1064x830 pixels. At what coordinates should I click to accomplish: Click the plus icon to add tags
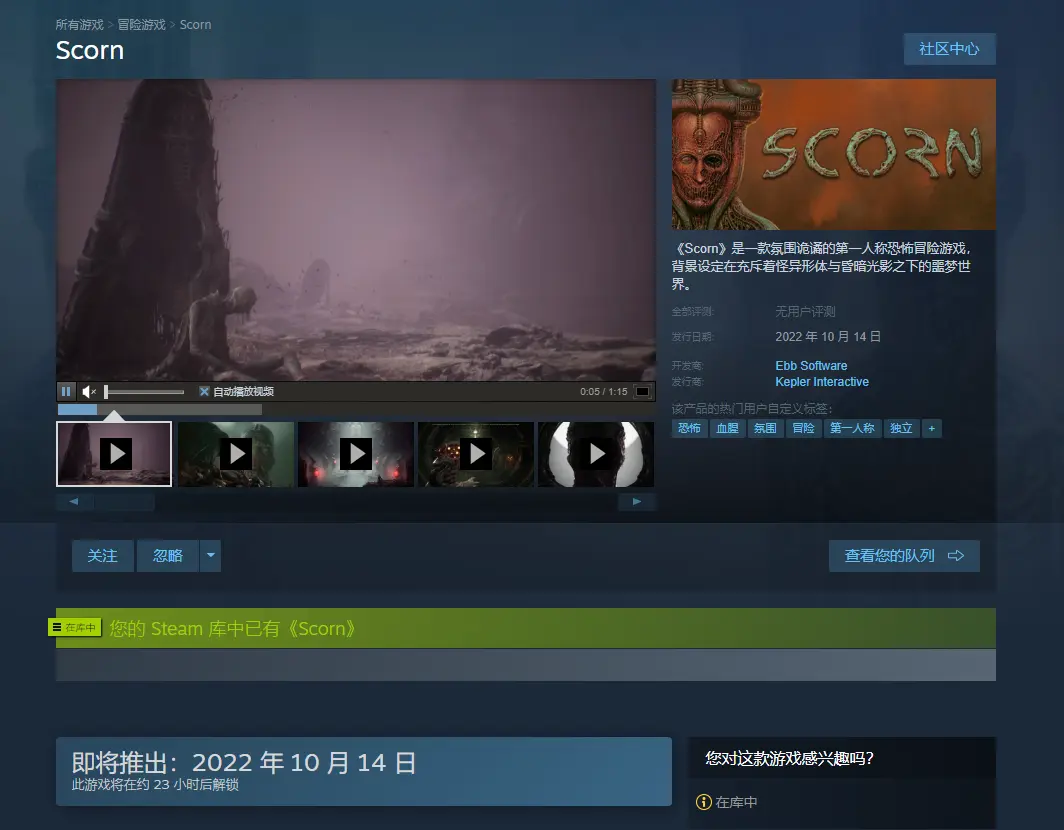932,428
